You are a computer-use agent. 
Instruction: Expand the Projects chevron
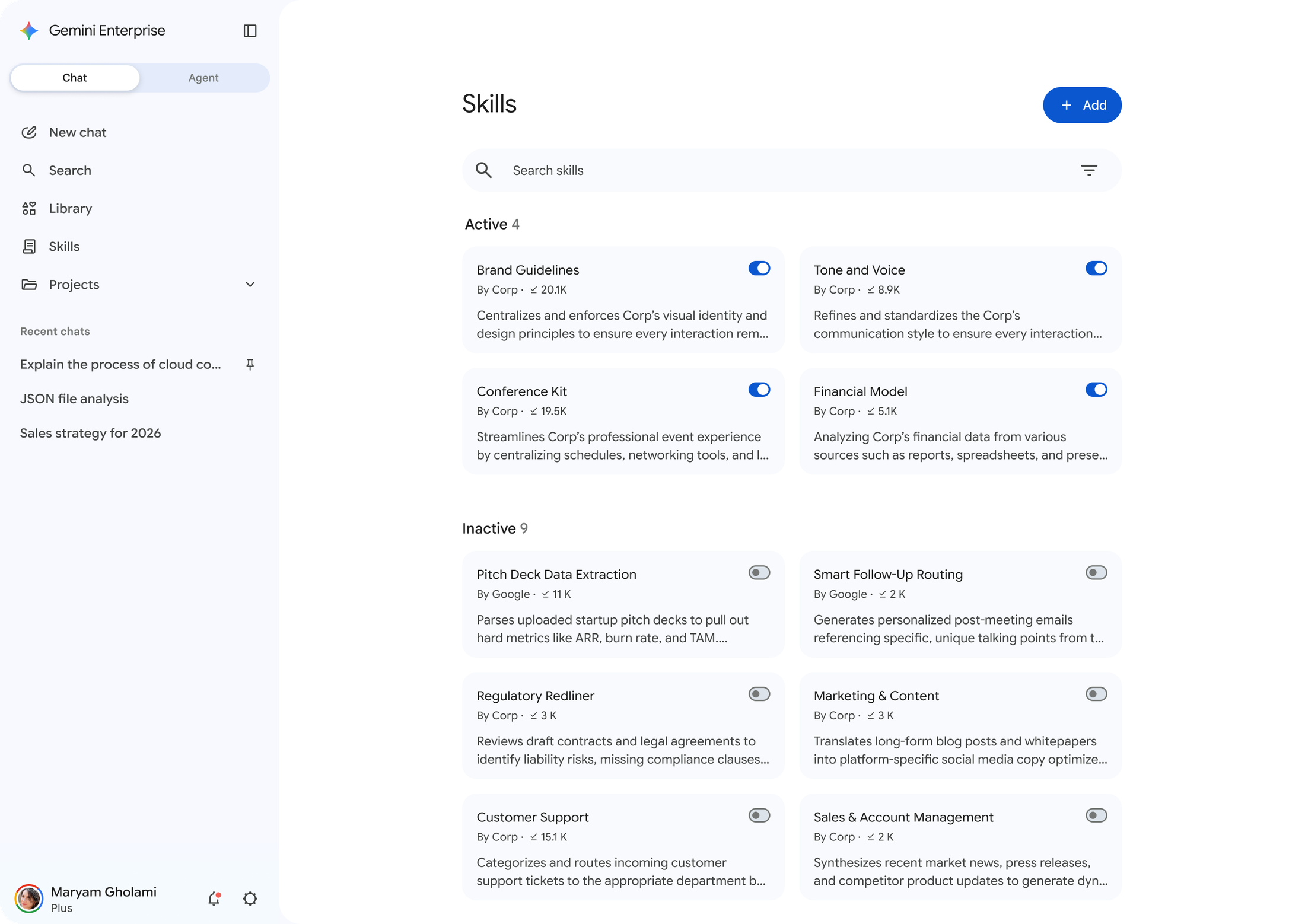point(250,285)
